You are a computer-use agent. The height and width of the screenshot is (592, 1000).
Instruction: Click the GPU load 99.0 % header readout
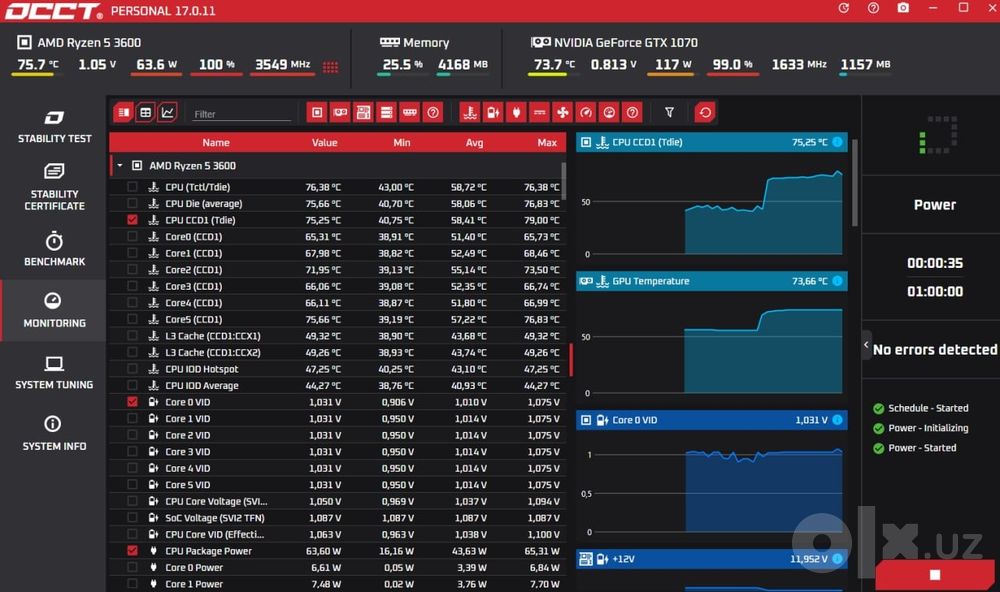[732, 64]
